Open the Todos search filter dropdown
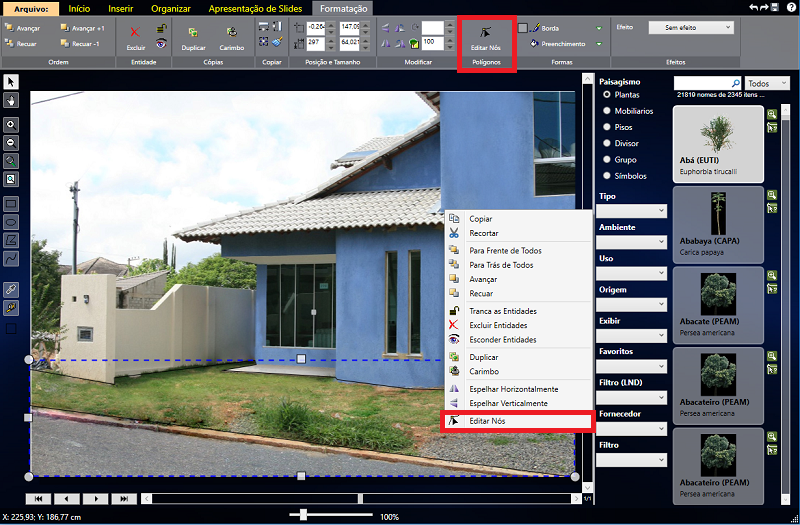This screenshot has width=800, height=525. tap(767, 84)
